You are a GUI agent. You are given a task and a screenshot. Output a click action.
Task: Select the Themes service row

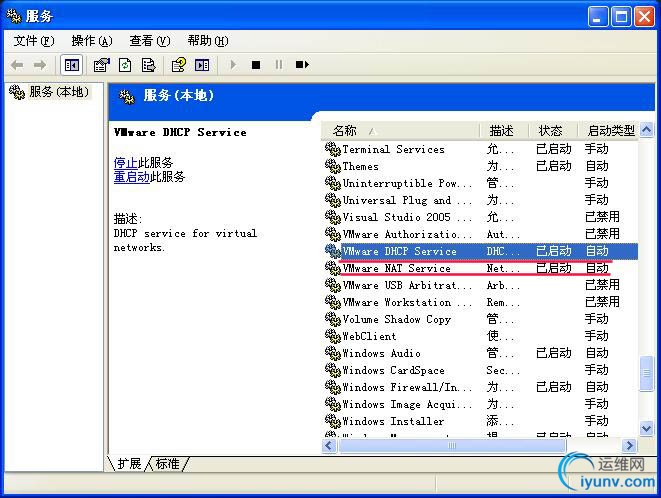(480, 166)
